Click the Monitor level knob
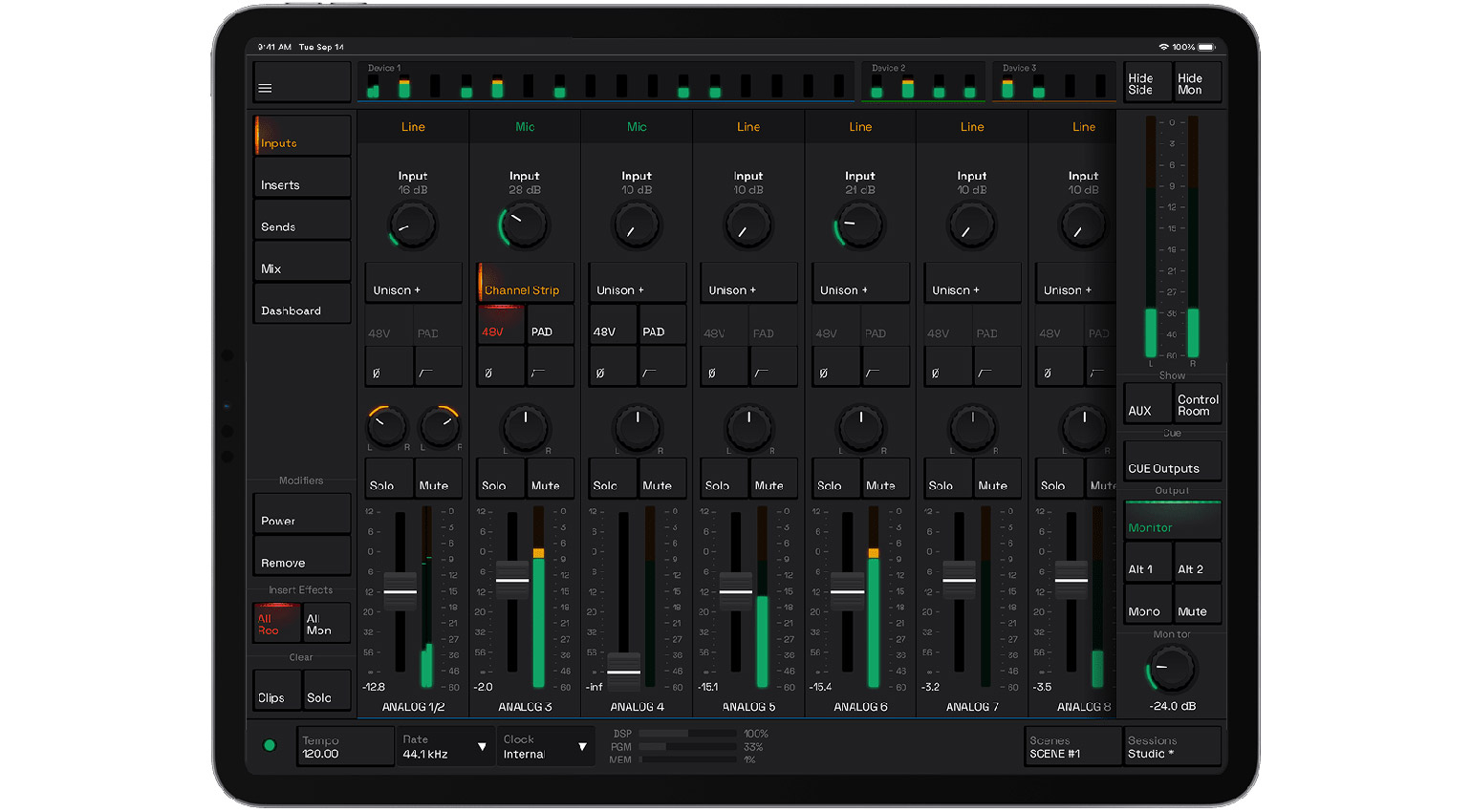The height and width of the screenshot is (812, 1472). point(1171,669)
